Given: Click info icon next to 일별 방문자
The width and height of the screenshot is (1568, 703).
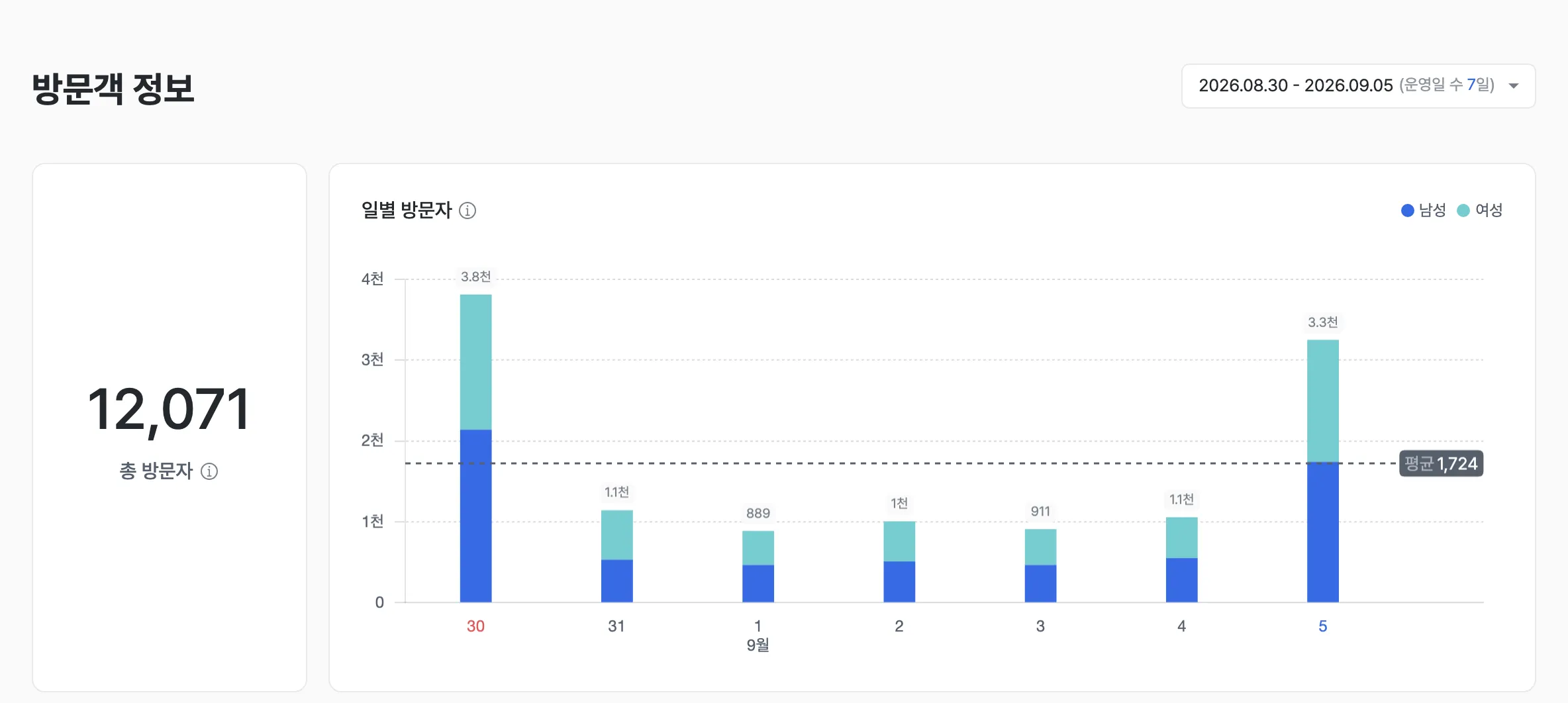Looking at the screenshot, I should point(467,211).
